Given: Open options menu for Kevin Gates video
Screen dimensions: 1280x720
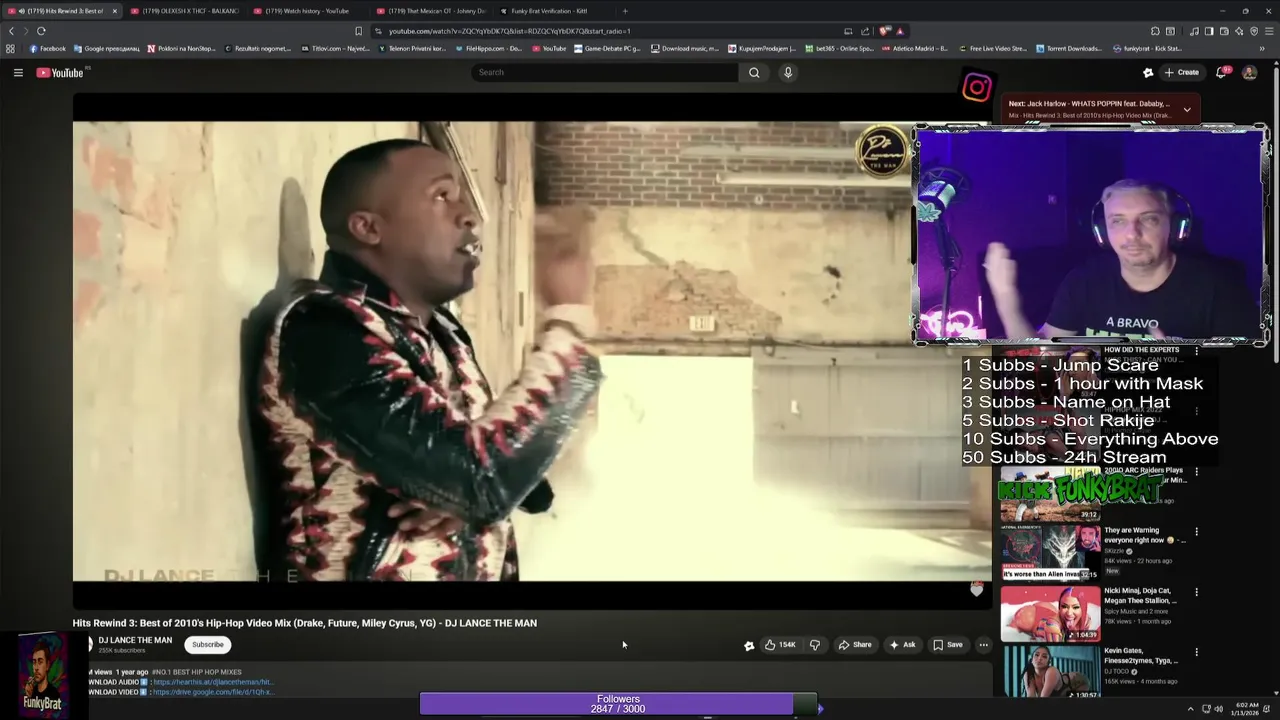Looking at the screenshot, I should tap(1196, 652).
